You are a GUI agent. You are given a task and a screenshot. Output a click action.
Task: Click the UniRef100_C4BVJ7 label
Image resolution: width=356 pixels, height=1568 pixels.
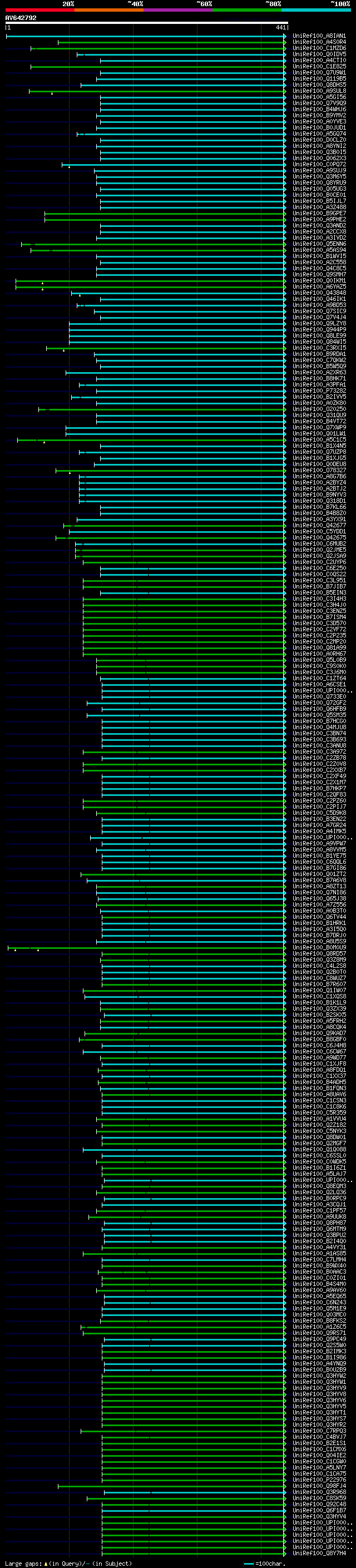pyautogui.click(x=319, y=1437)
